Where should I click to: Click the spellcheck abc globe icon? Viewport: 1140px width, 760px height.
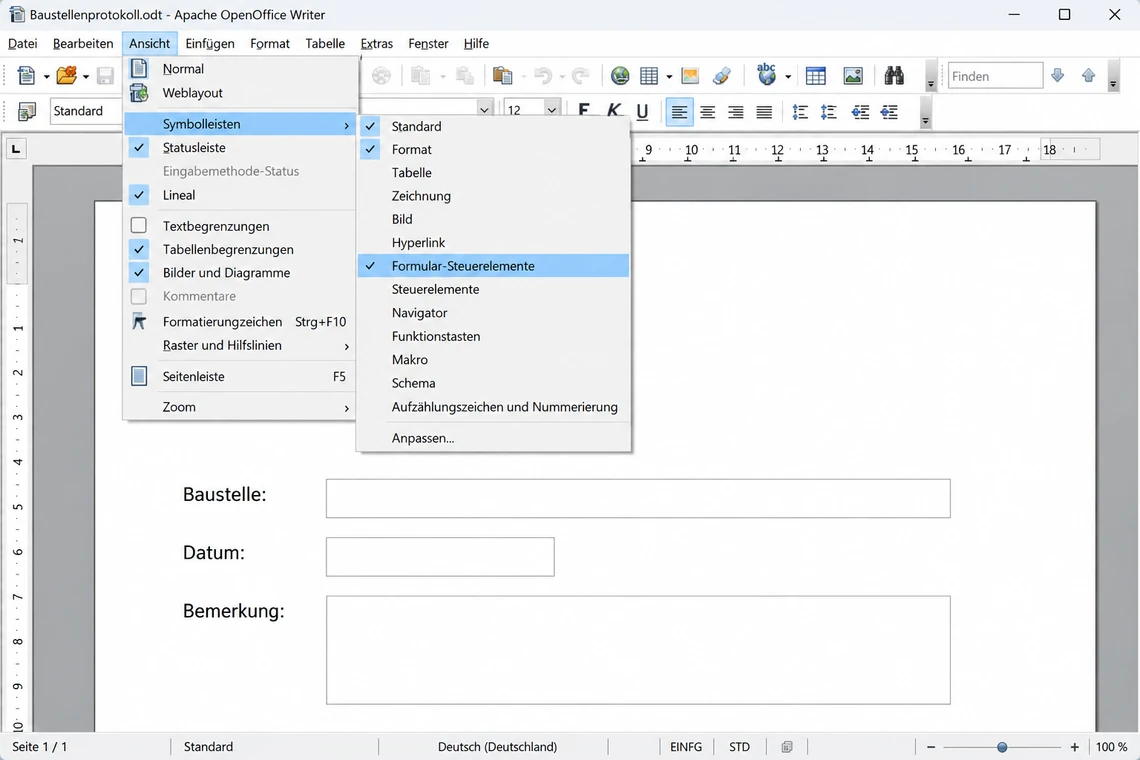pyautogui.click(x=766, y=74)
